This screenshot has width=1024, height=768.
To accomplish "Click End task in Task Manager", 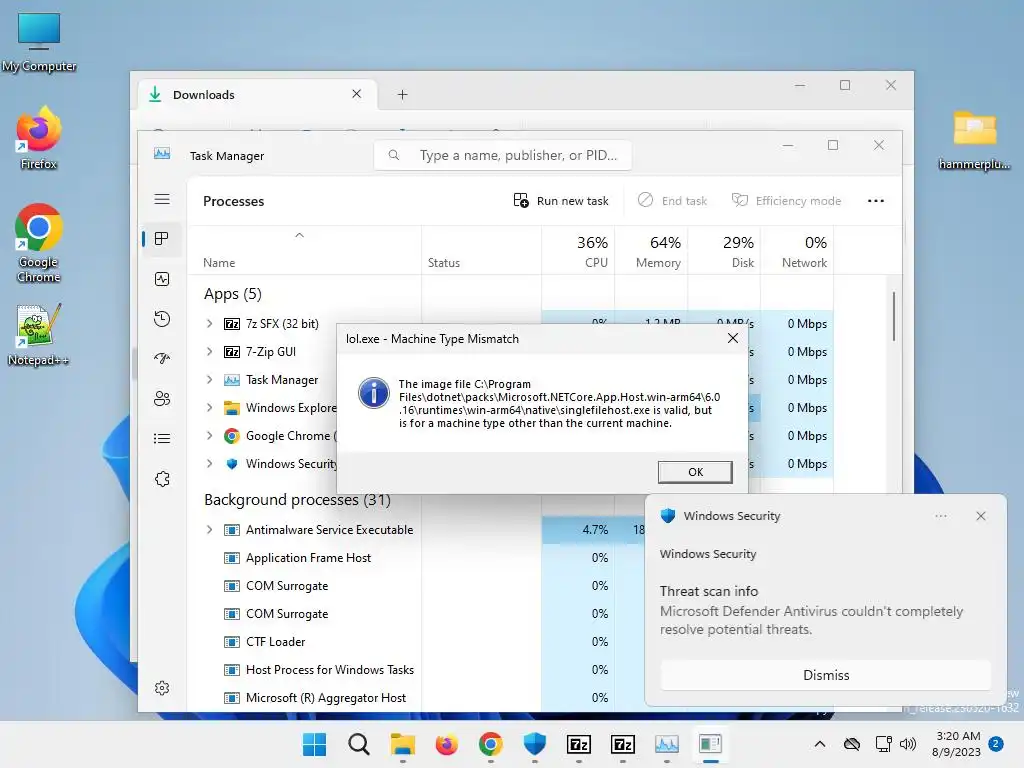I will click(x=673, y=200).
